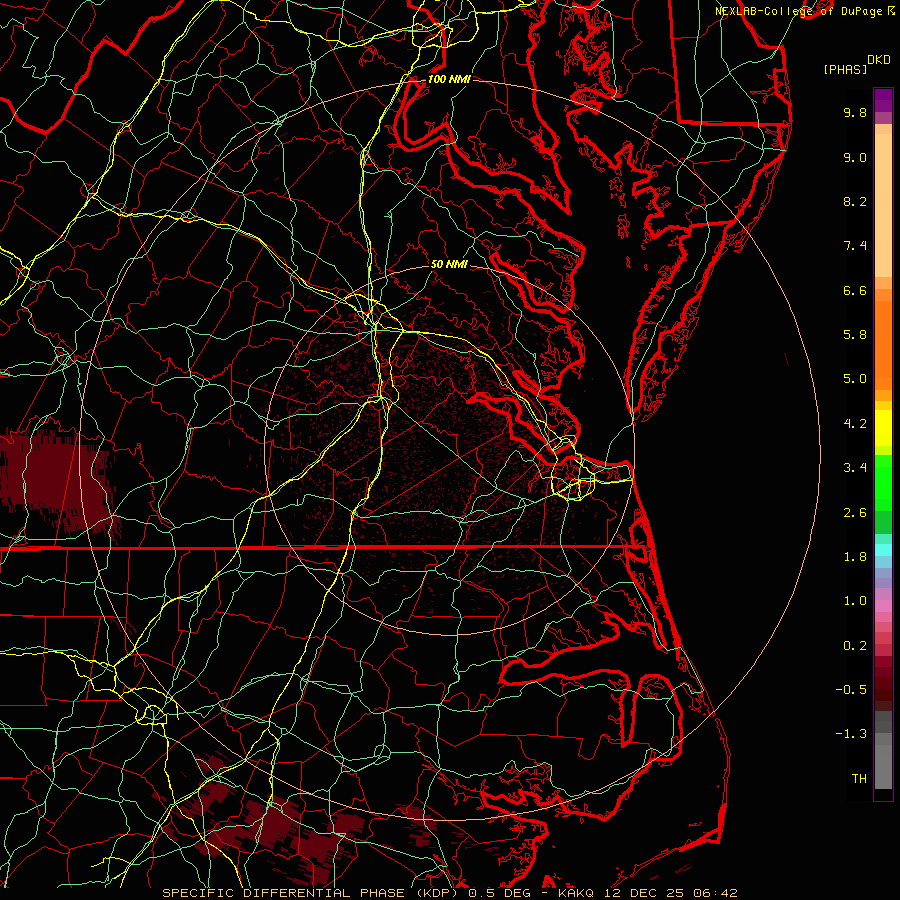Click the 6.6 value on the scale
The image size is (900, 900).
(x=855, y=290)
